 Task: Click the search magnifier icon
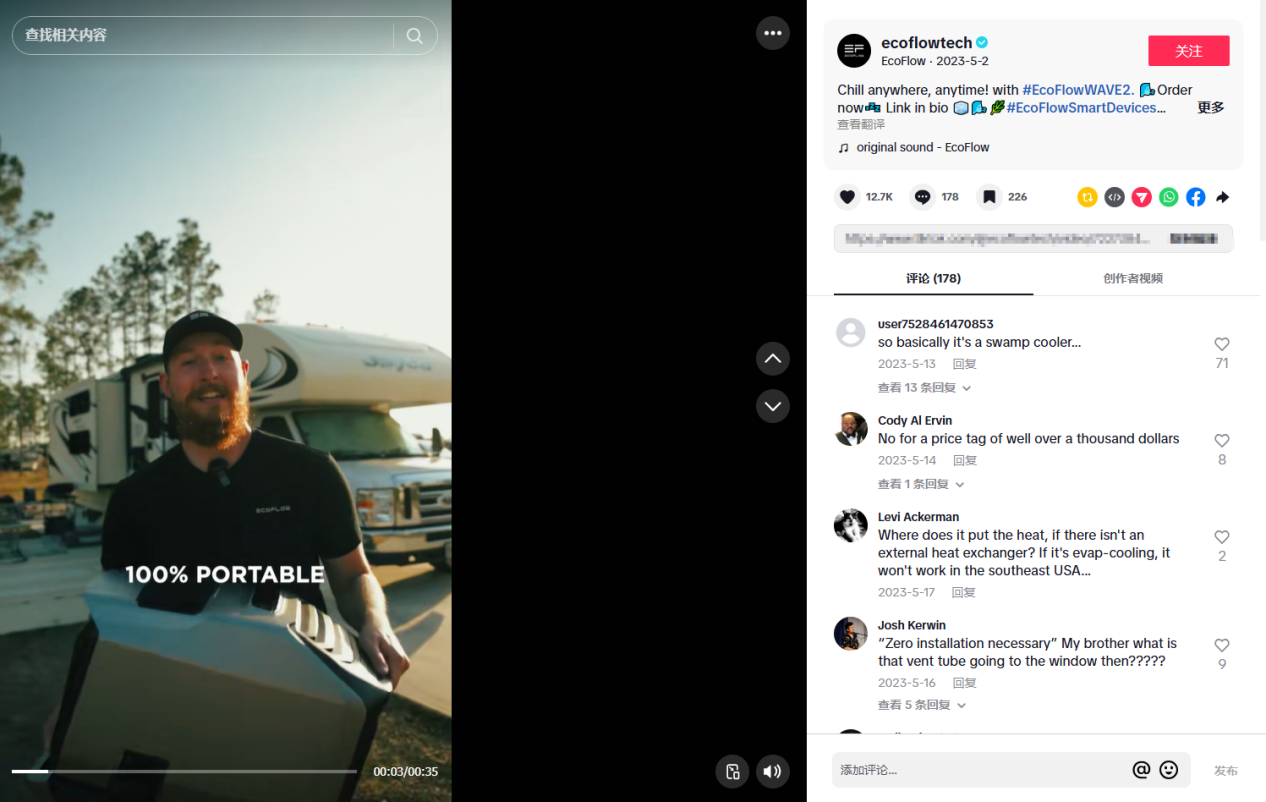pyautogui.click(x=414, y=36)
